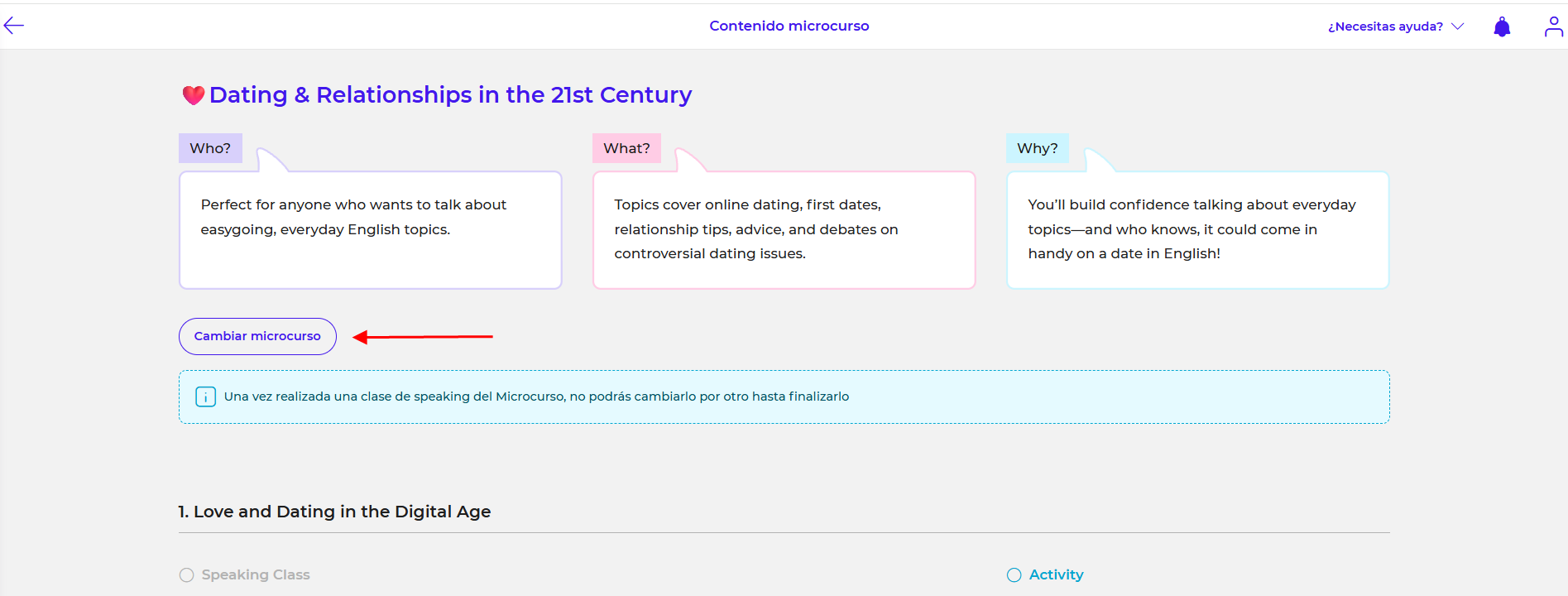This screenshot has width=1568, height=596.
Task: Open the ¿Necesitas ayuda? help menu
Action: (1385, 26)
